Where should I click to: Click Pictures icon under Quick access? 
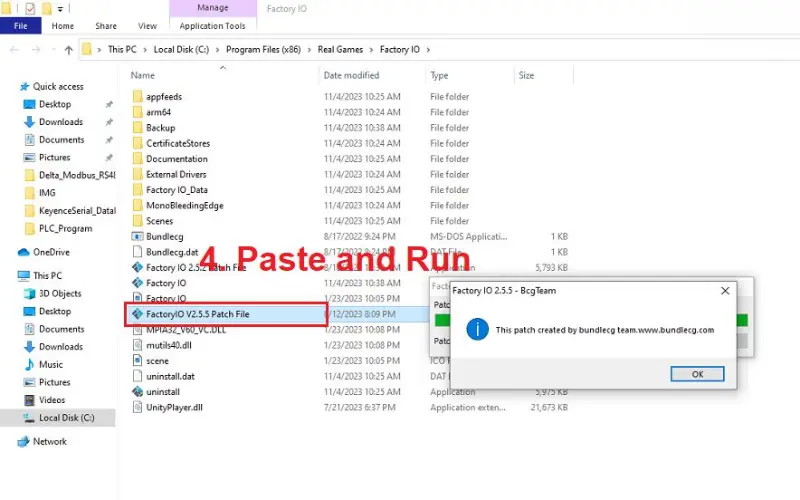point(29,158)
